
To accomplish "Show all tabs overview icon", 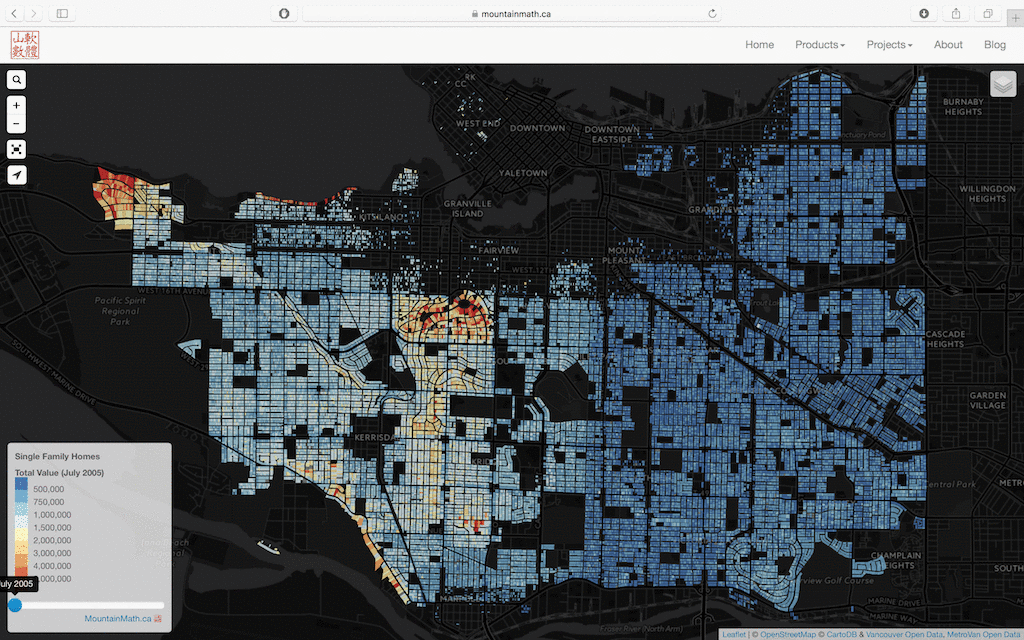I will click(x=987, y=13).
